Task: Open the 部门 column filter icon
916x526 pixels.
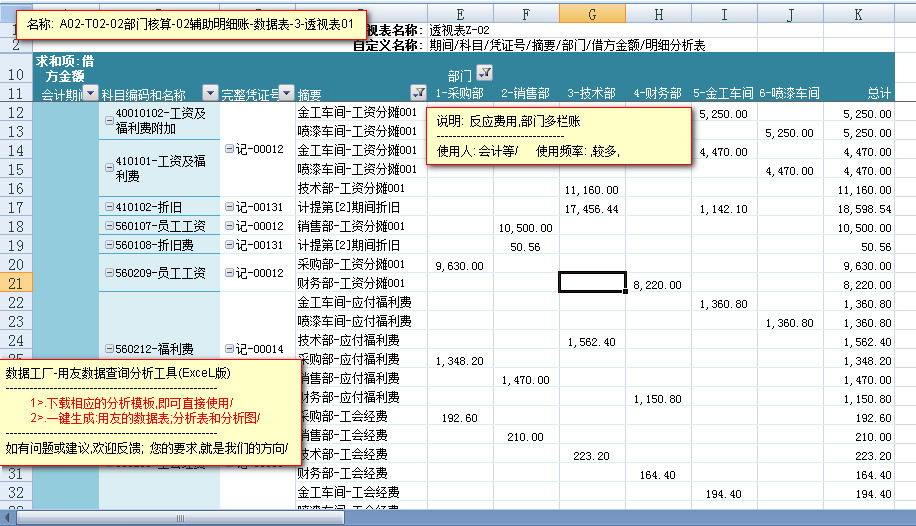Action: 485,72
